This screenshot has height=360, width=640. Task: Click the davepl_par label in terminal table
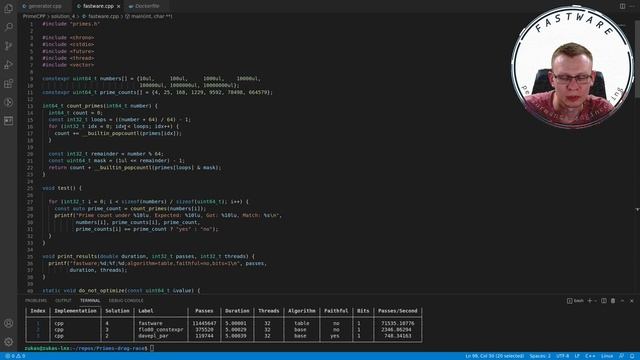pyautogui.click(x=153, y=336)
